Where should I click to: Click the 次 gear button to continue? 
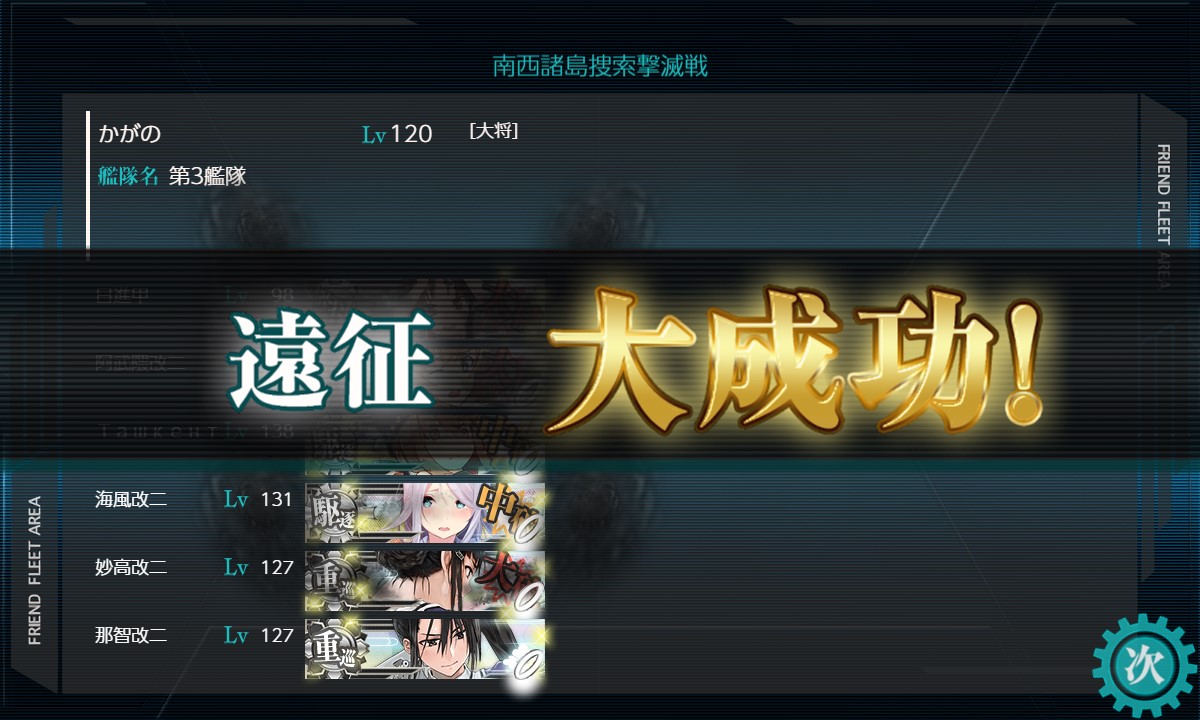[1144, 661]
